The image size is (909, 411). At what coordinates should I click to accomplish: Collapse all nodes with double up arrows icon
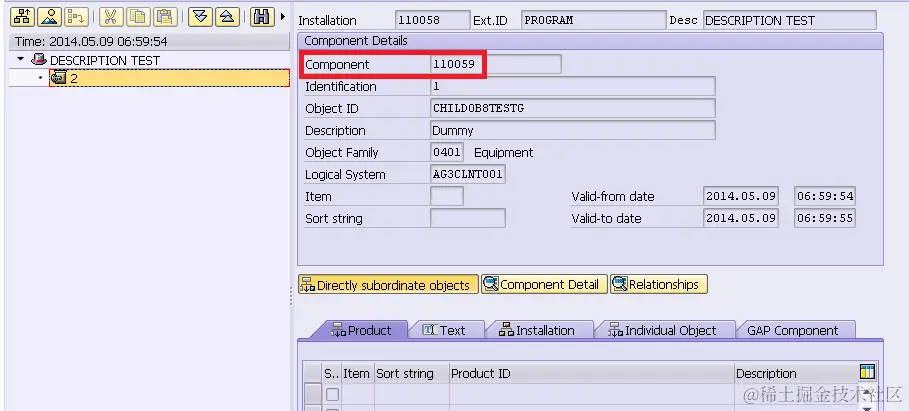[227, 17]
